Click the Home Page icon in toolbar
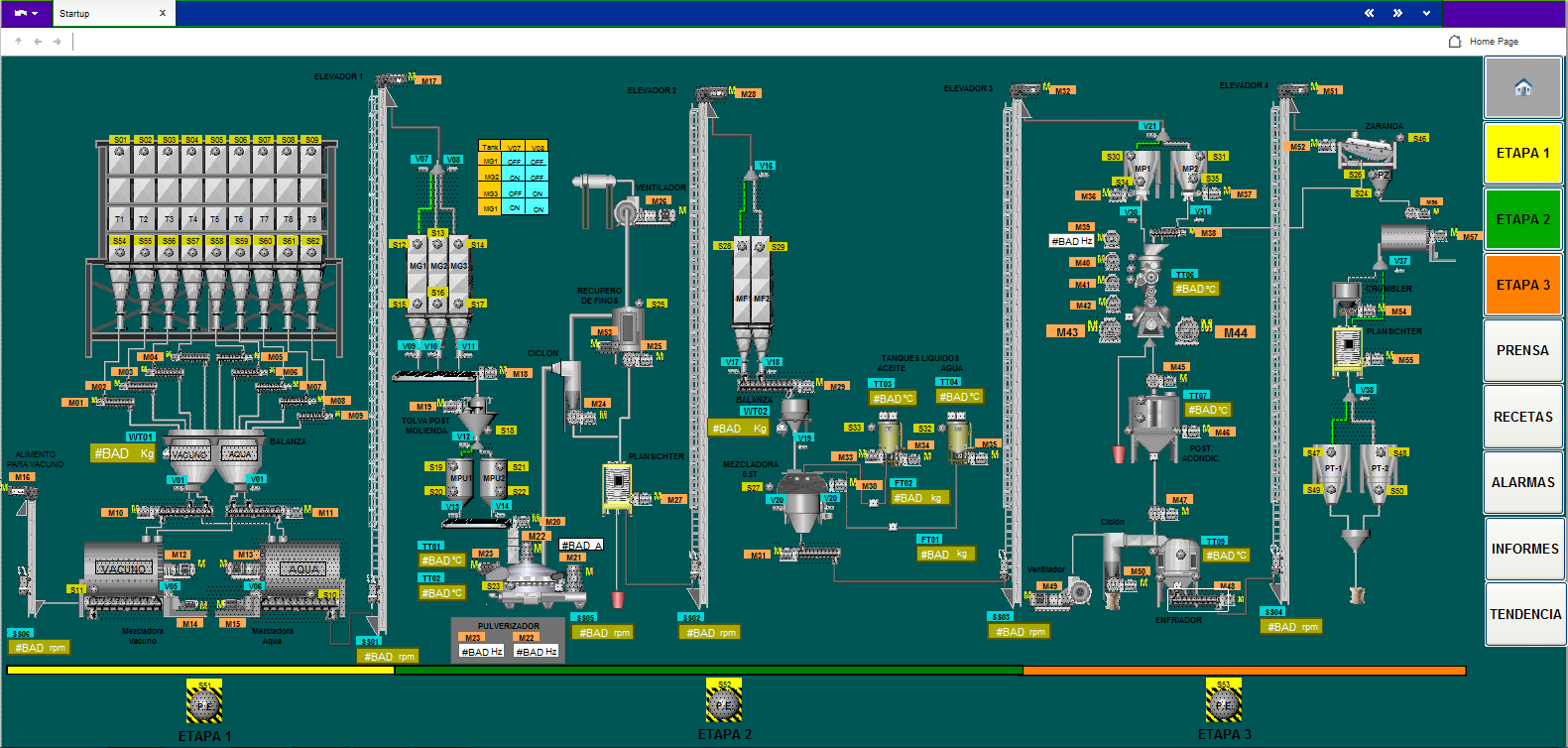 tap(1455, 42)
